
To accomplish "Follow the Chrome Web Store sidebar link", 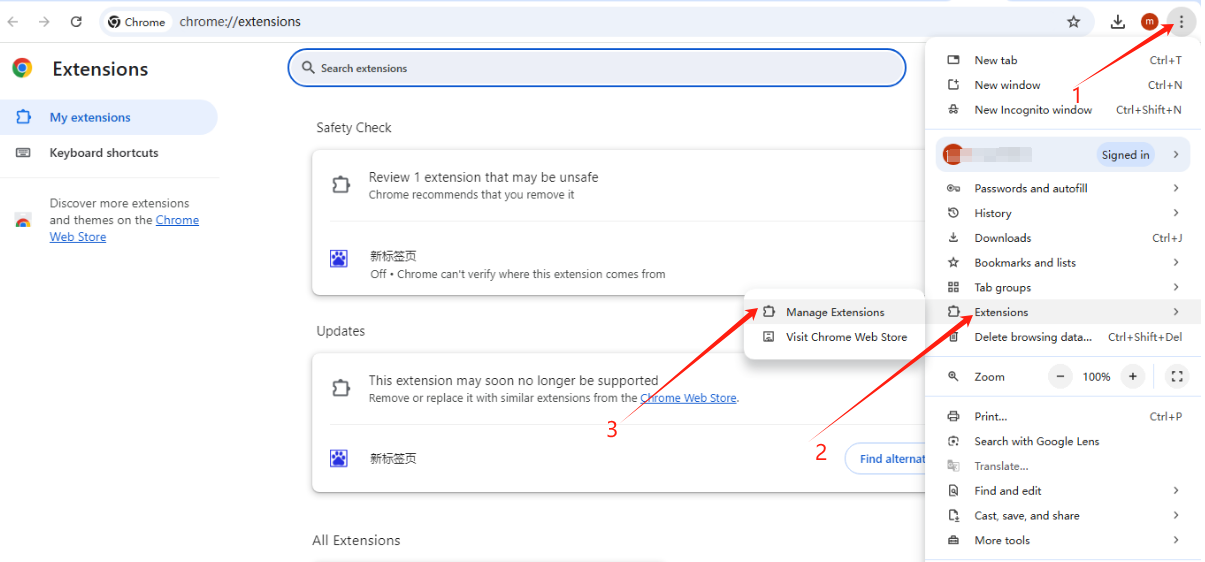I will (x=124, y=228).
